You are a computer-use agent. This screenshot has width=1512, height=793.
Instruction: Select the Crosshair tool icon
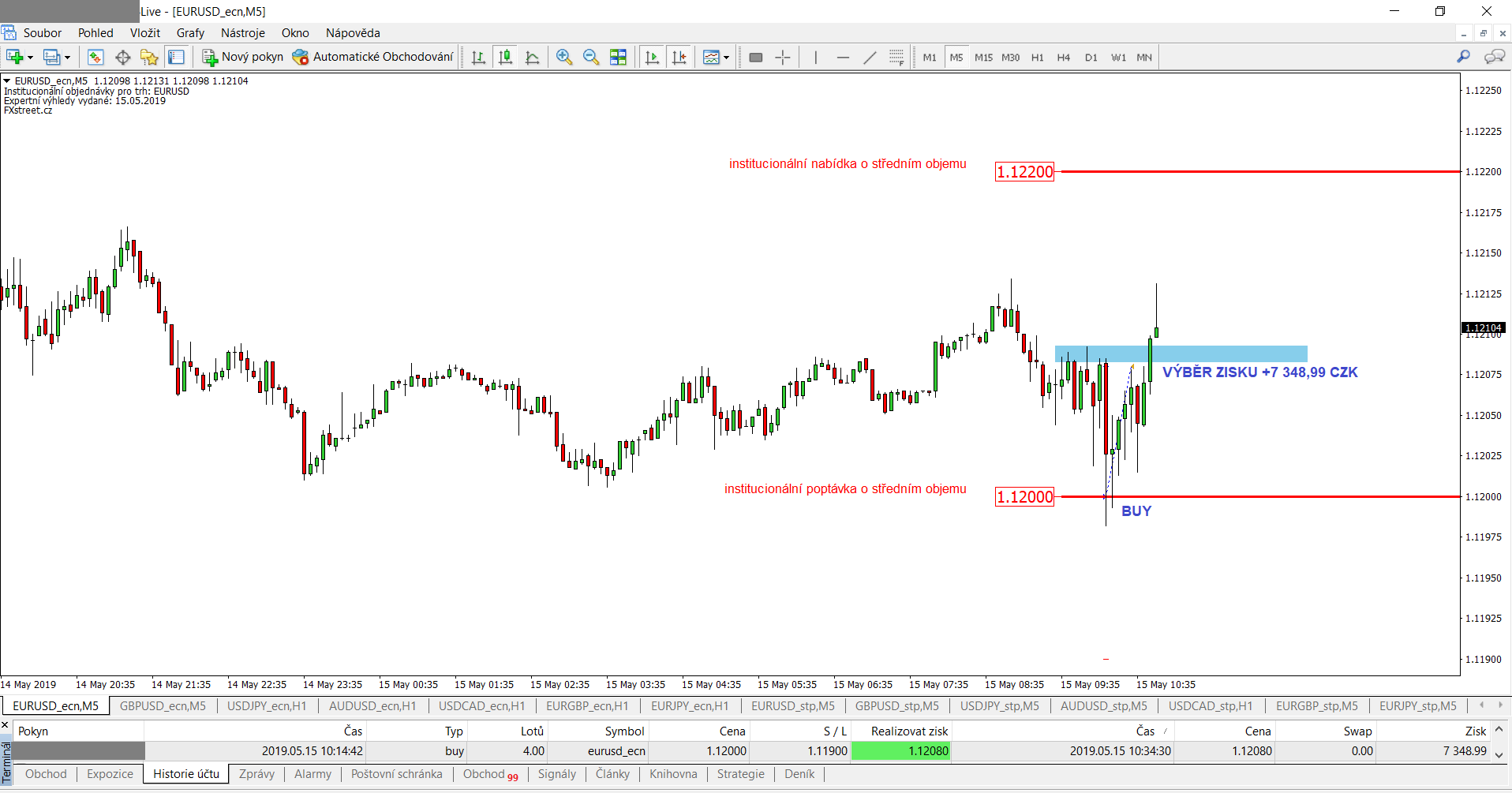click(783, 57)
